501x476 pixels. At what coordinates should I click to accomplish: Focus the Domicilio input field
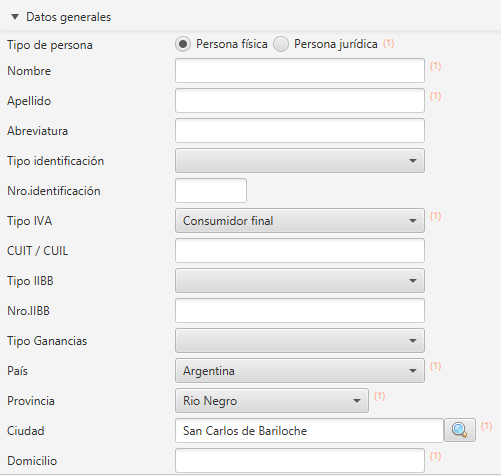tap(300, 461)
